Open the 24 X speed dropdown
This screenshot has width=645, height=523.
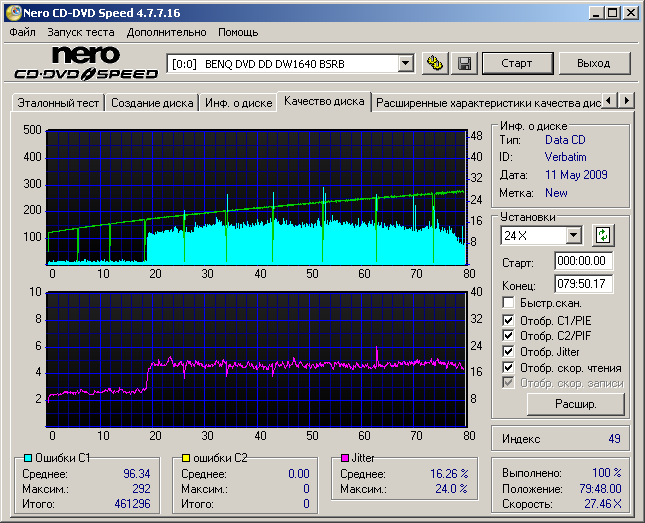point(573,236)
